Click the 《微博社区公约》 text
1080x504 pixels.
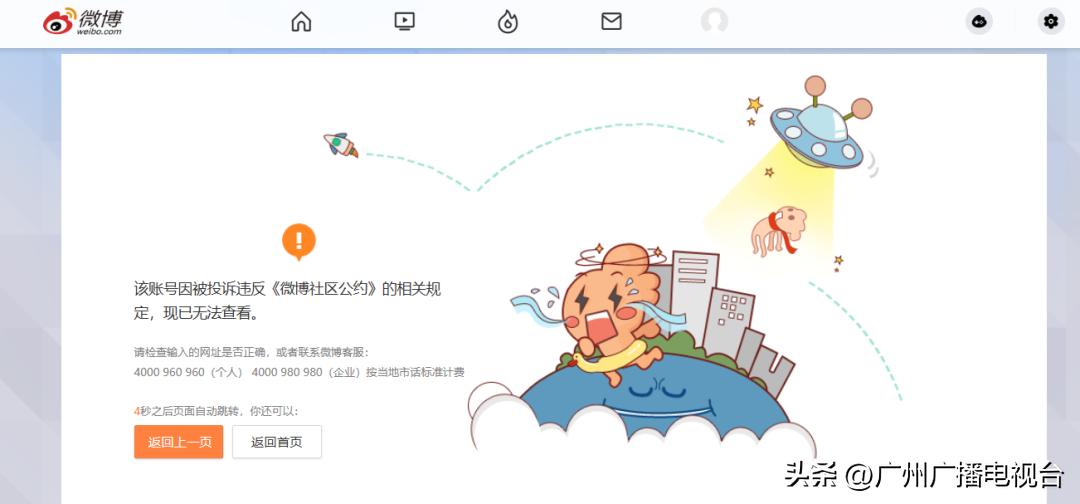click(324, 289)
